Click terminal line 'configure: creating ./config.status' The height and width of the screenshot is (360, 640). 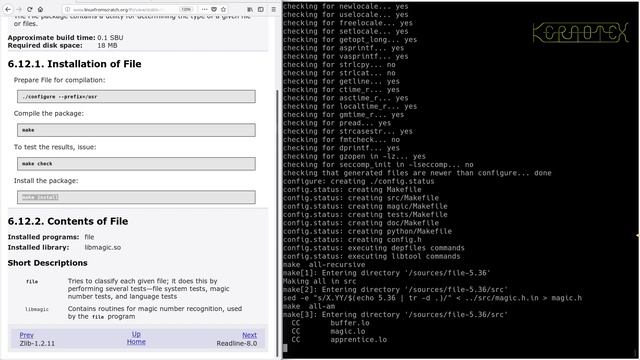[358, 181]
